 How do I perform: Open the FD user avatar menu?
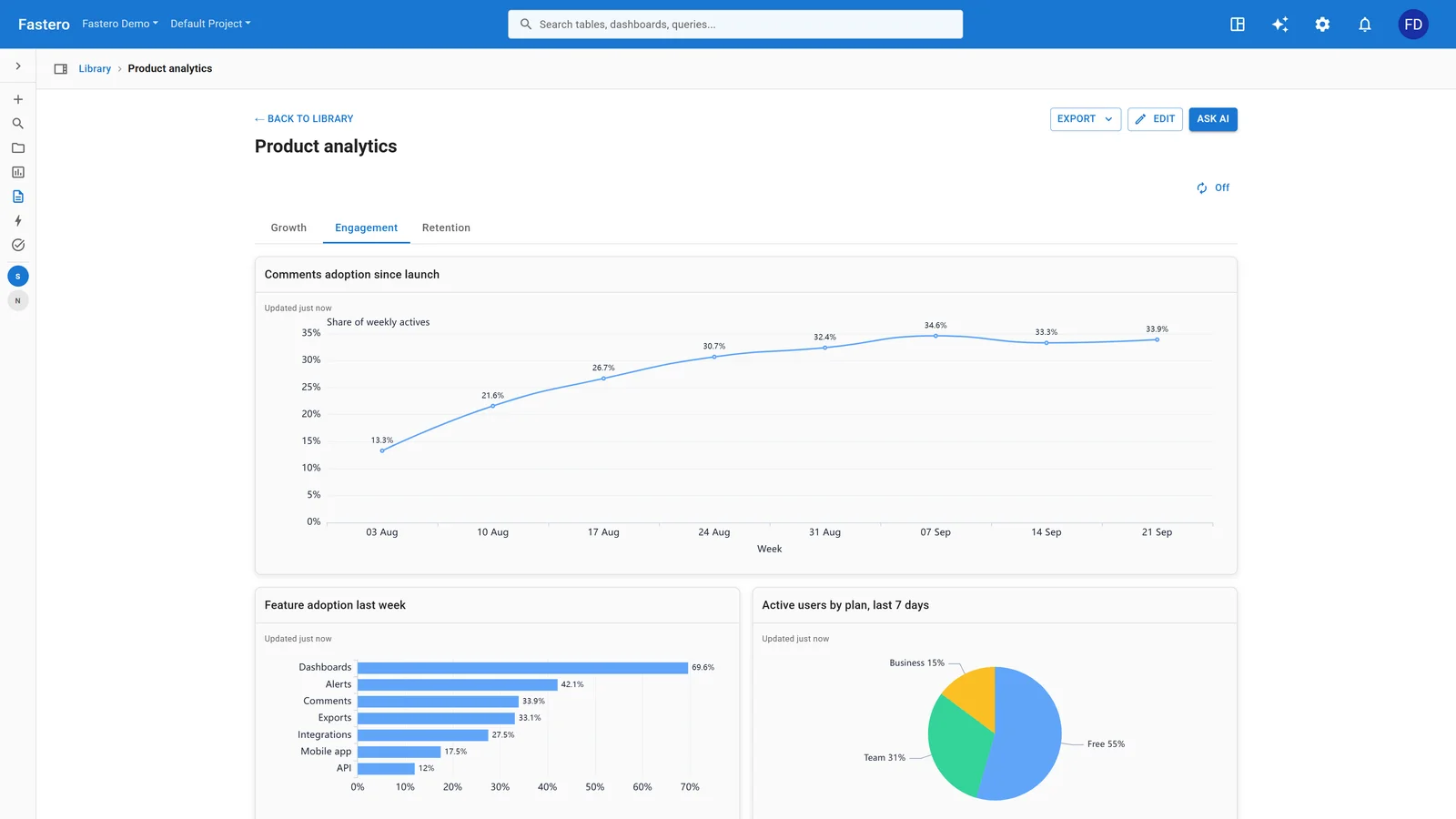pyautogui.click(x=1413, y=25)
